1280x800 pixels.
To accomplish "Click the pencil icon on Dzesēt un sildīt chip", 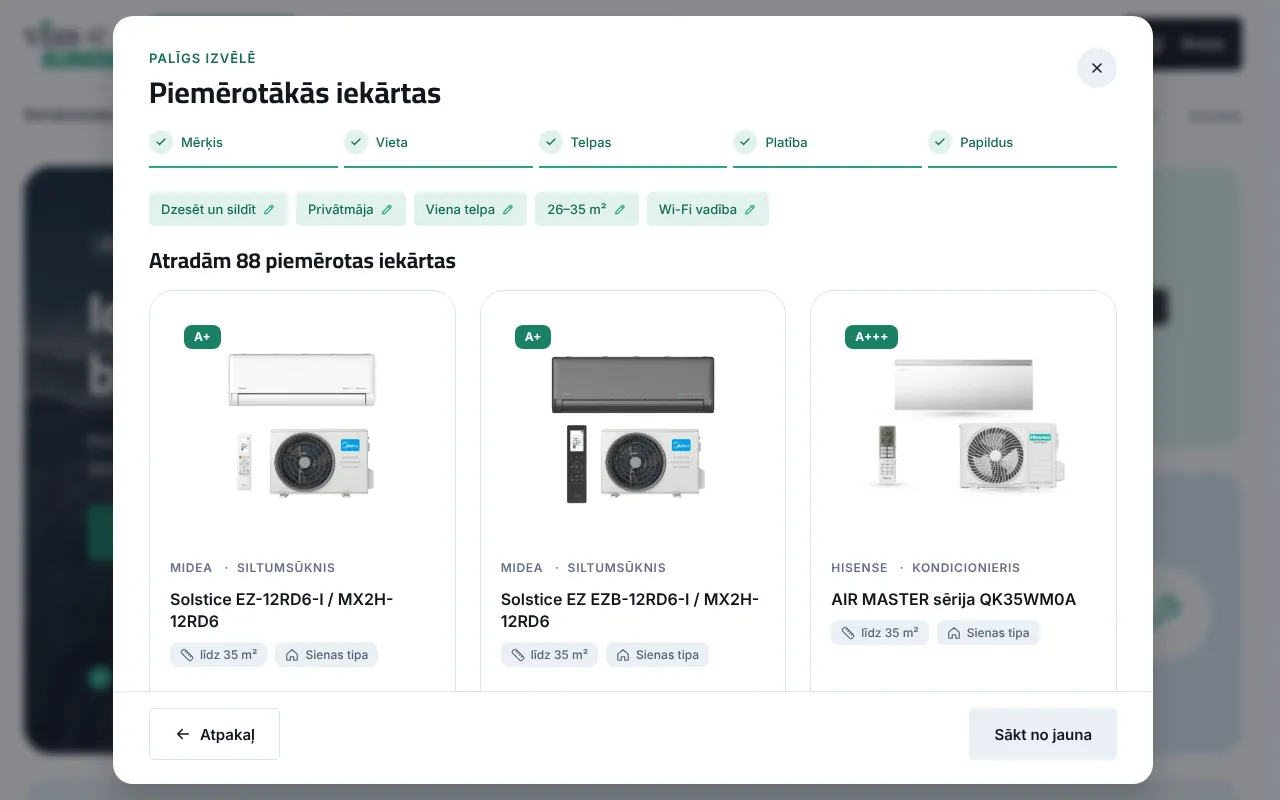I will [269, 210].
